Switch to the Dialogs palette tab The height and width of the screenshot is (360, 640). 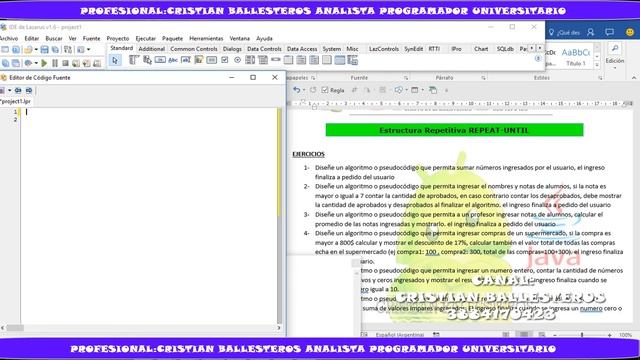232,49
